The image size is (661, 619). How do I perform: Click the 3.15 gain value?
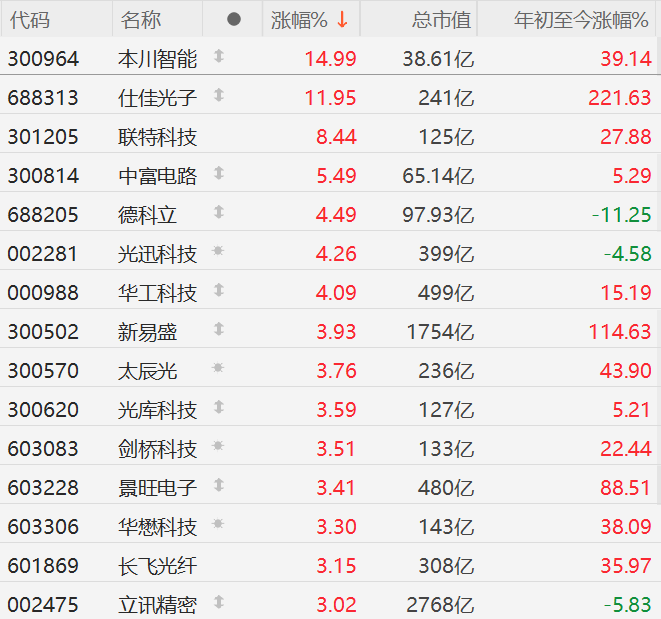(336, 566)
